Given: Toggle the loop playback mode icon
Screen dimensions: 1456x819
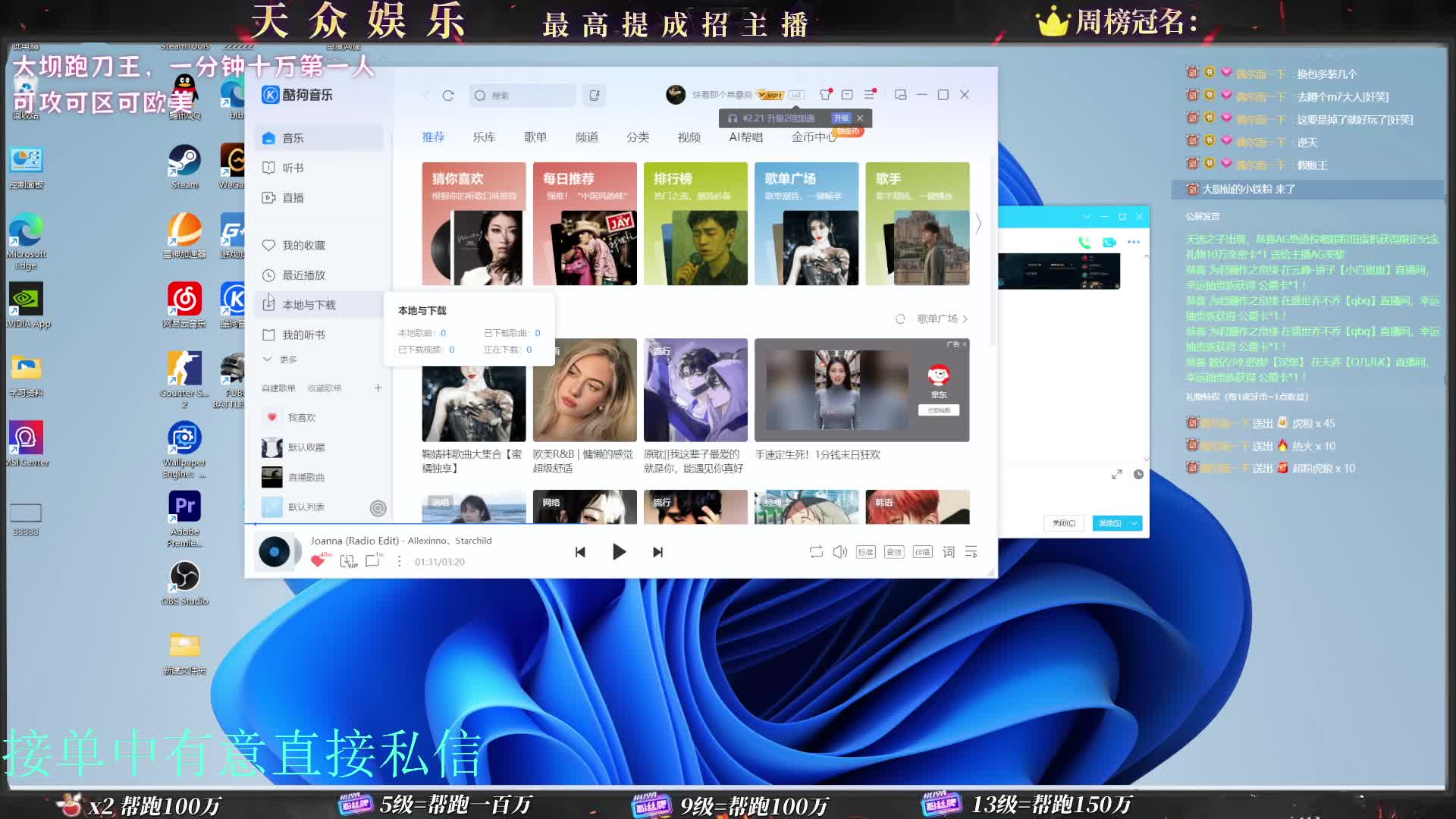Looking at the screenshot, I should [816, 552].
